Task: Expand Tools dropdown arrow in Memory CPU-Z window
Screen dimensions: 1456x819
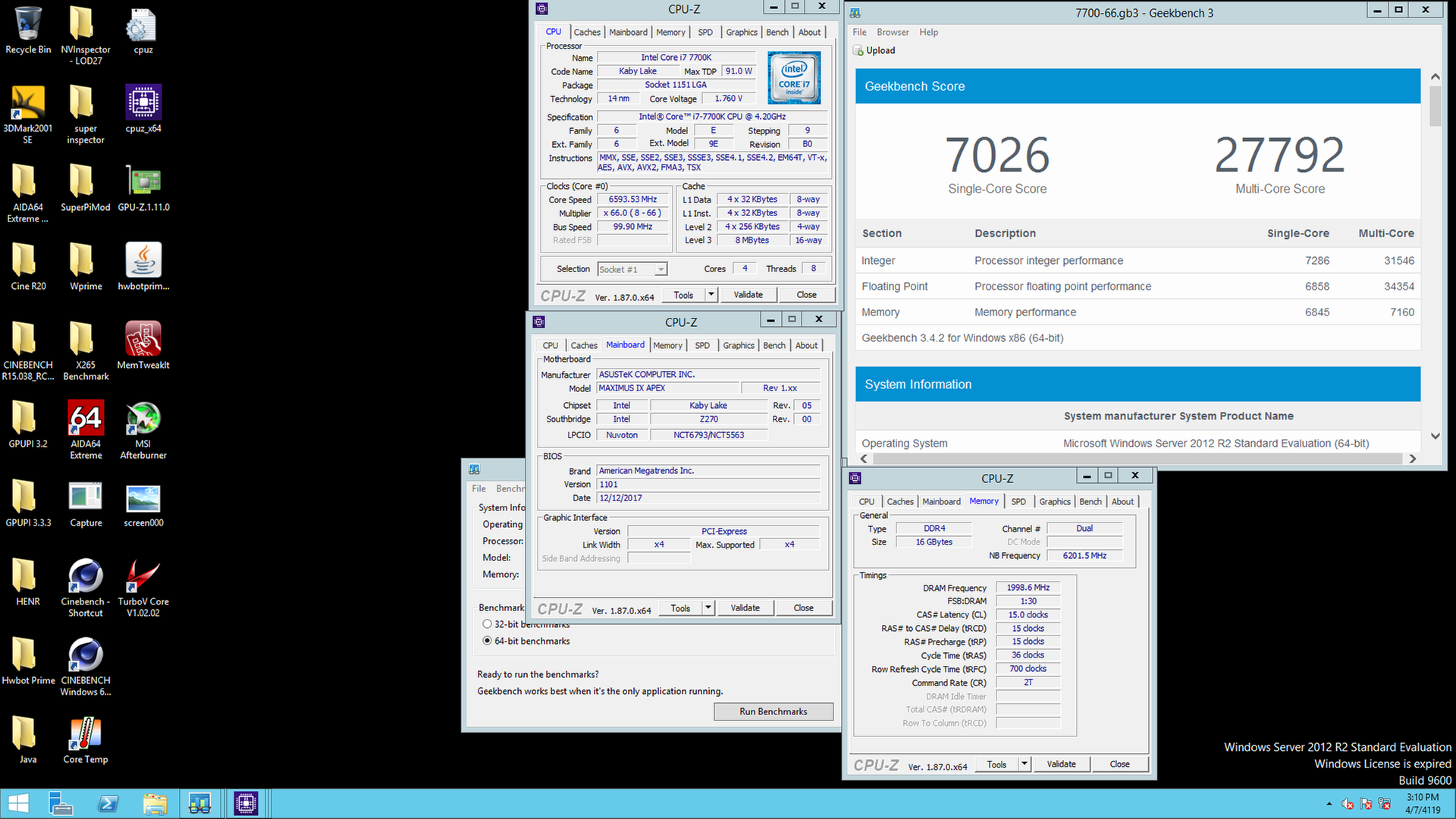Action: click(1024, 764)
